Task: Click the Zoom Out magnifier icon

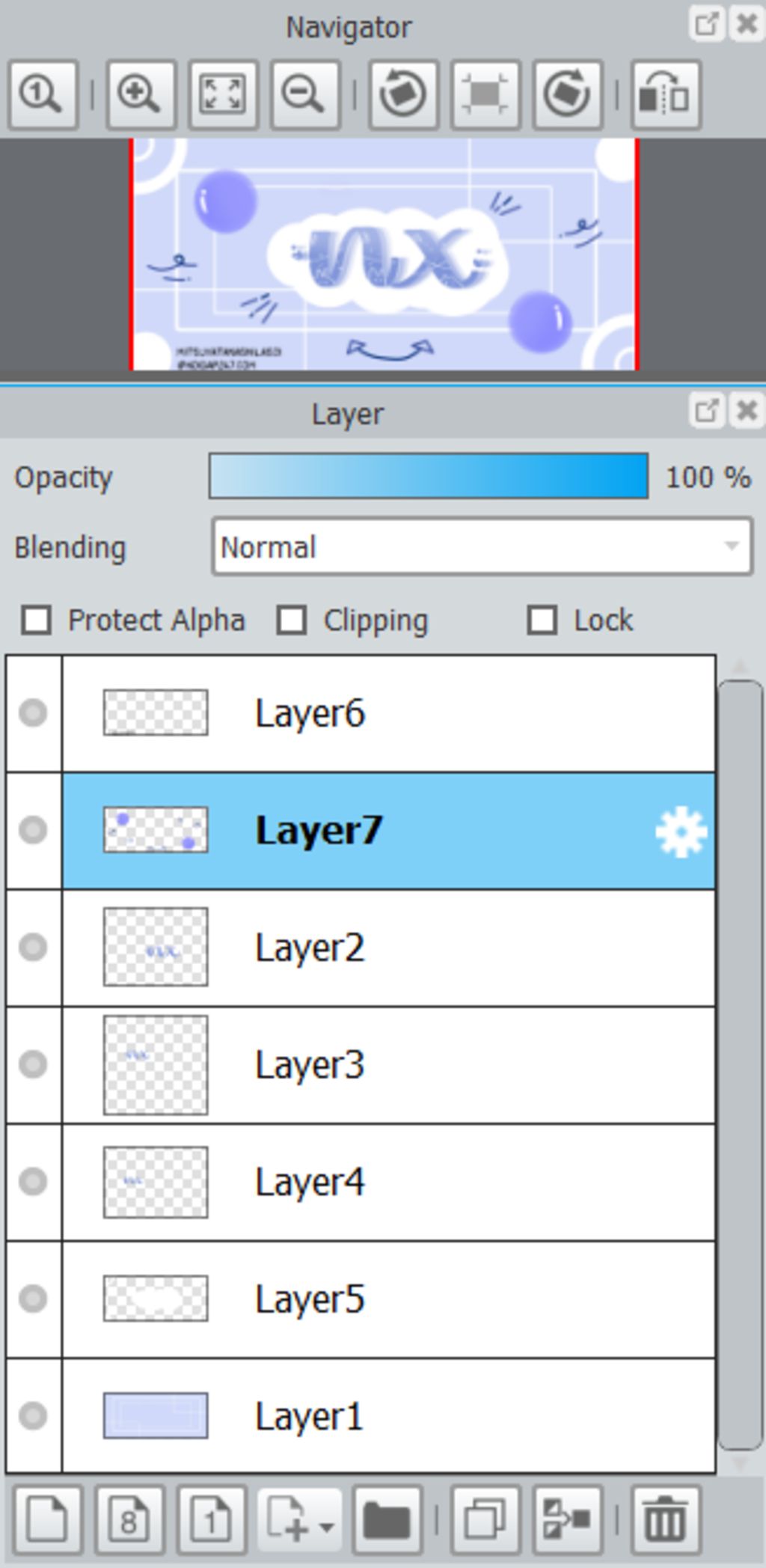Action: [304, 94]
